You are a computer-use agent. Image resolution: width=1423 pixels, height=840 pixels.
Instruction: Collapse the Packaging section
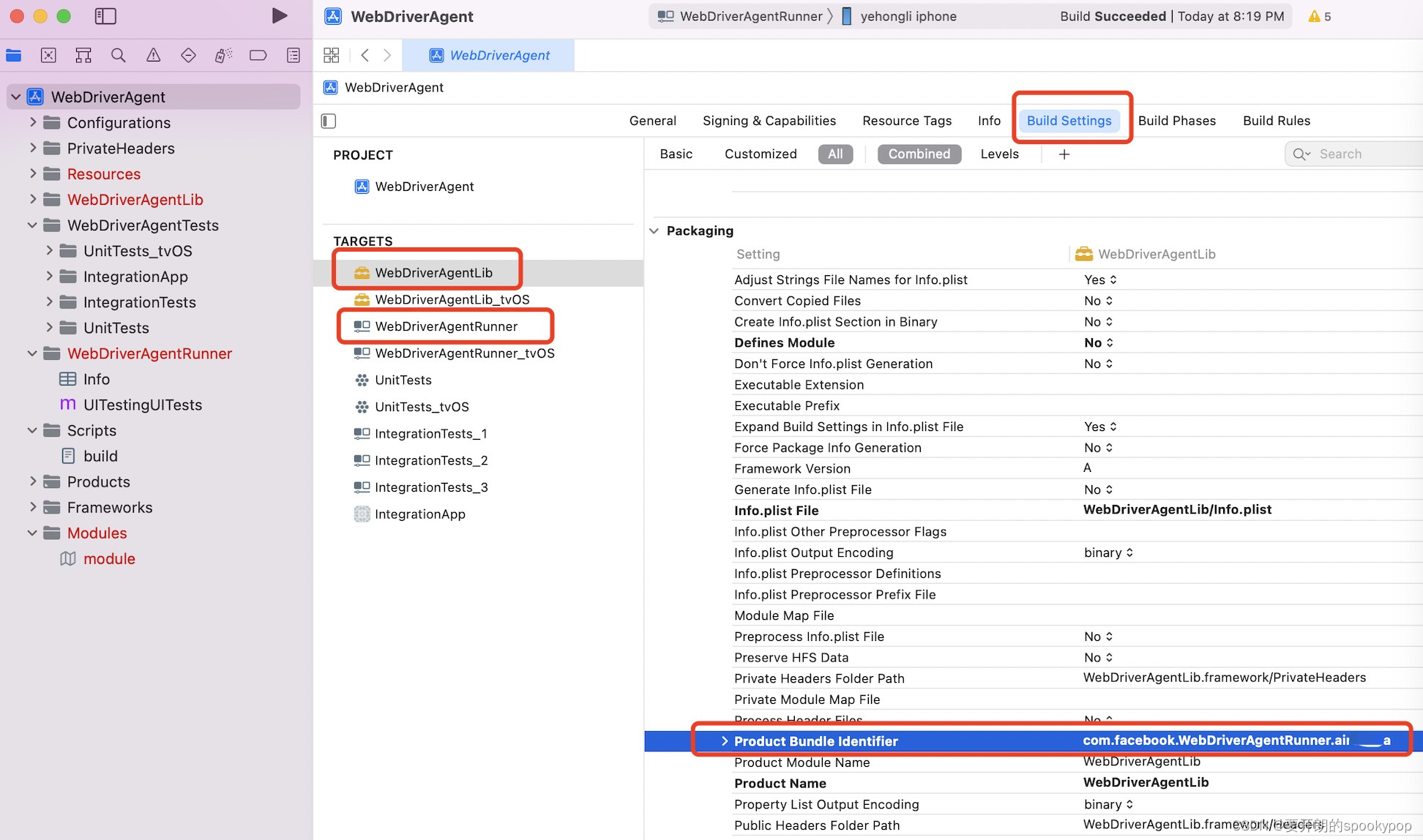(654, 231)
